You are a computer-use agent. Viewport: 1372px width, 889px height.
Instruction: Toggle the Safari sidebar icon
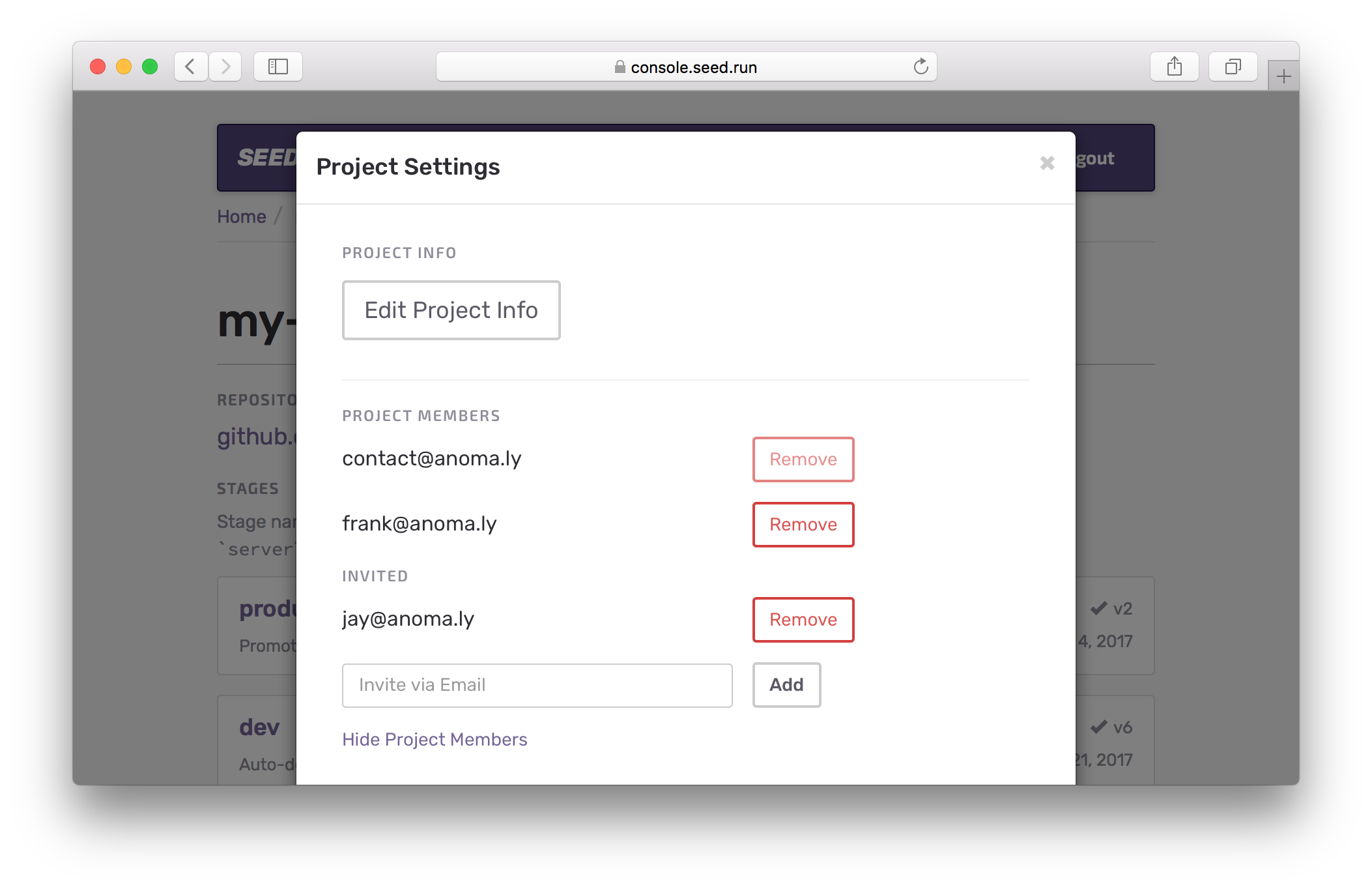click(x=278, y=66)
